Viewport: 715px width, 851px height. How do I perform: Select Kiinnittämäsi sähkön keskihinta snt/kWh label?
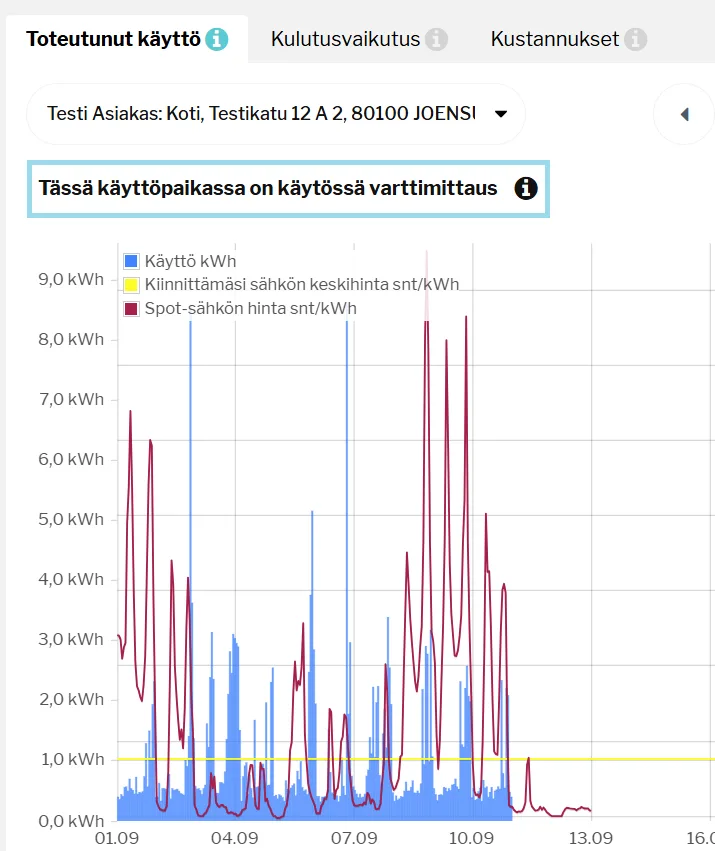[x=302, y=284]
